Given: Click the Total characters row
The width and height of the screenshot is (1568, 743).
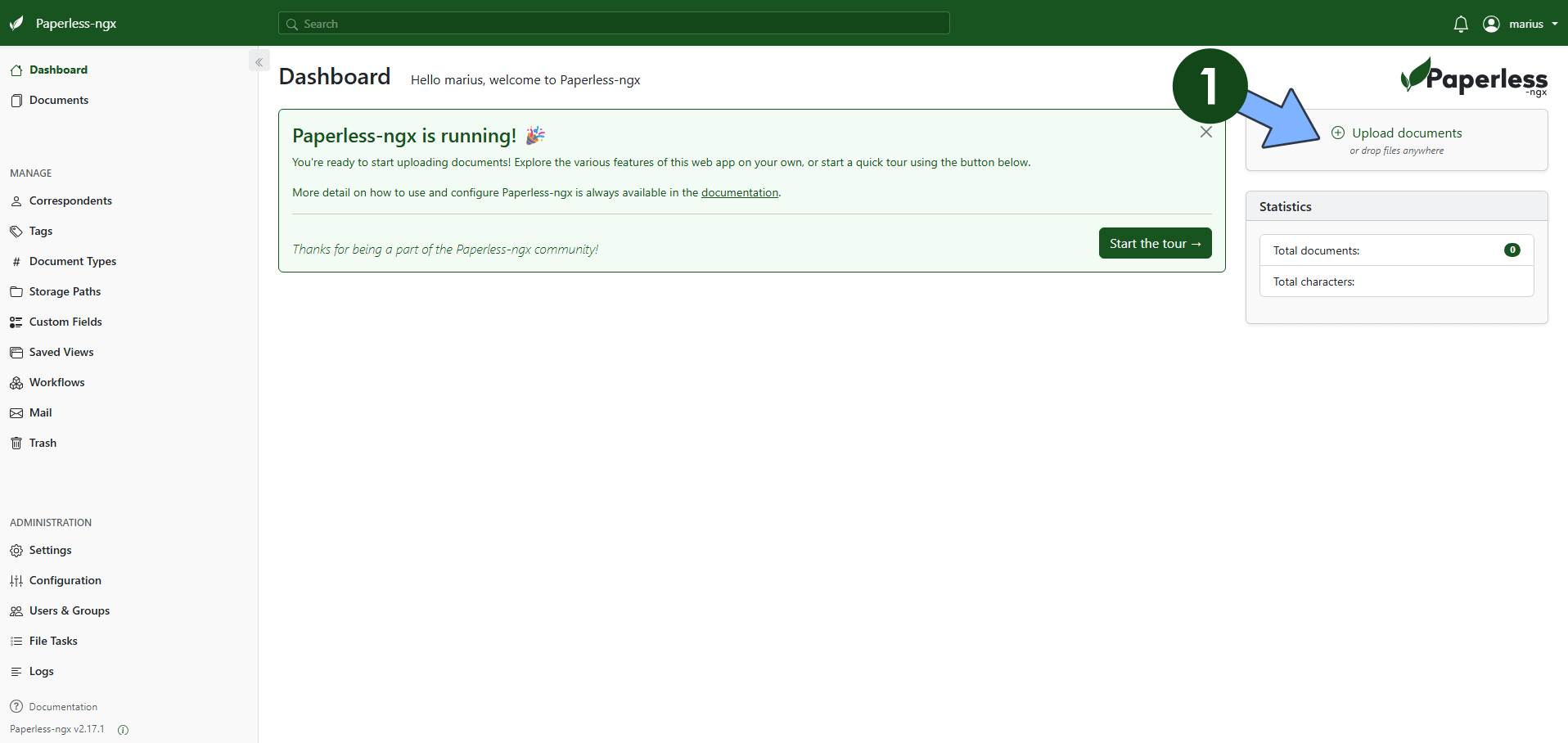Looking at the screenshot, I should point(1396,281).
